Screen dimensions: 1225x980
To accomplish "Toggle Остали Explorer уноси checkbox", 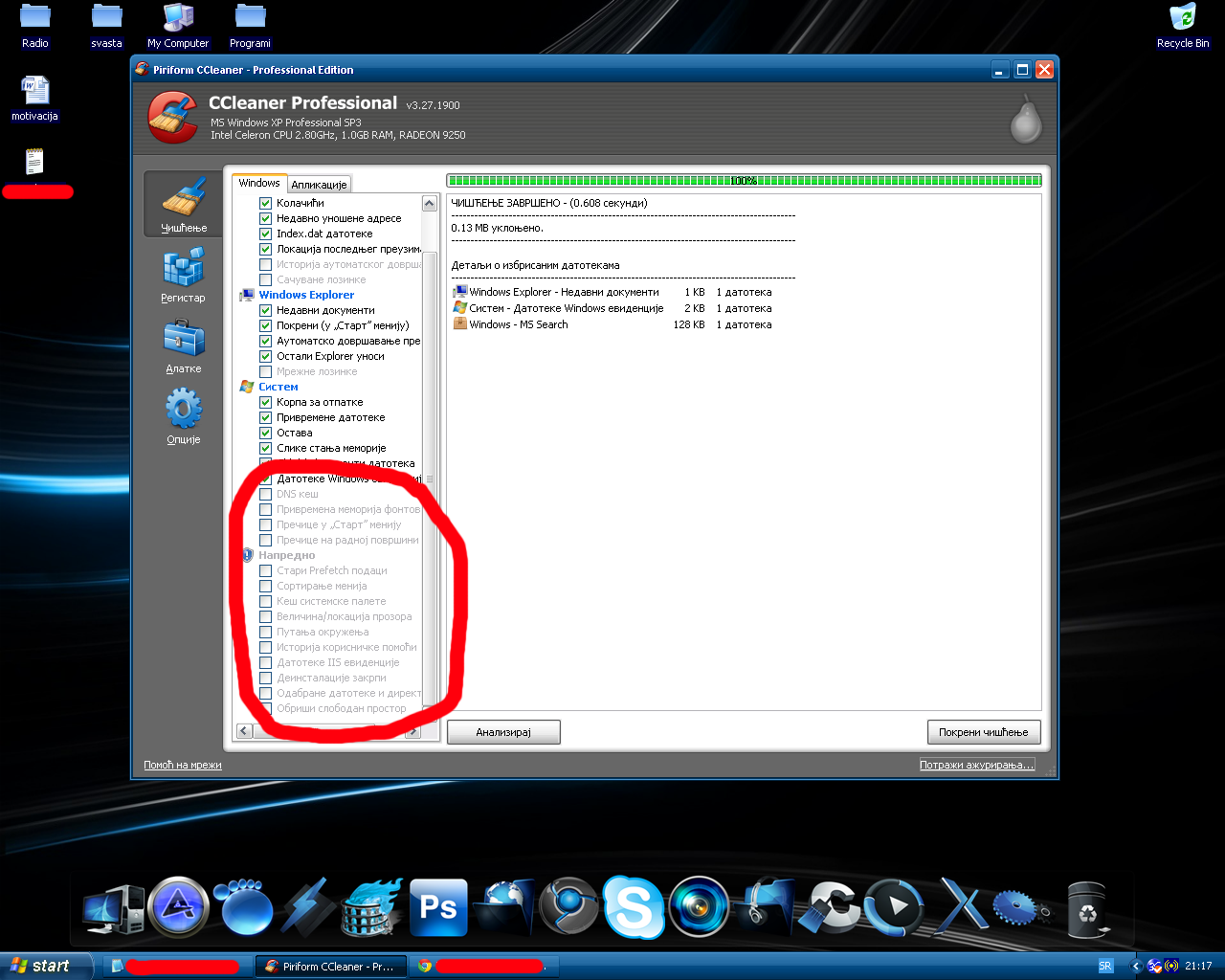I will [266, 356].
